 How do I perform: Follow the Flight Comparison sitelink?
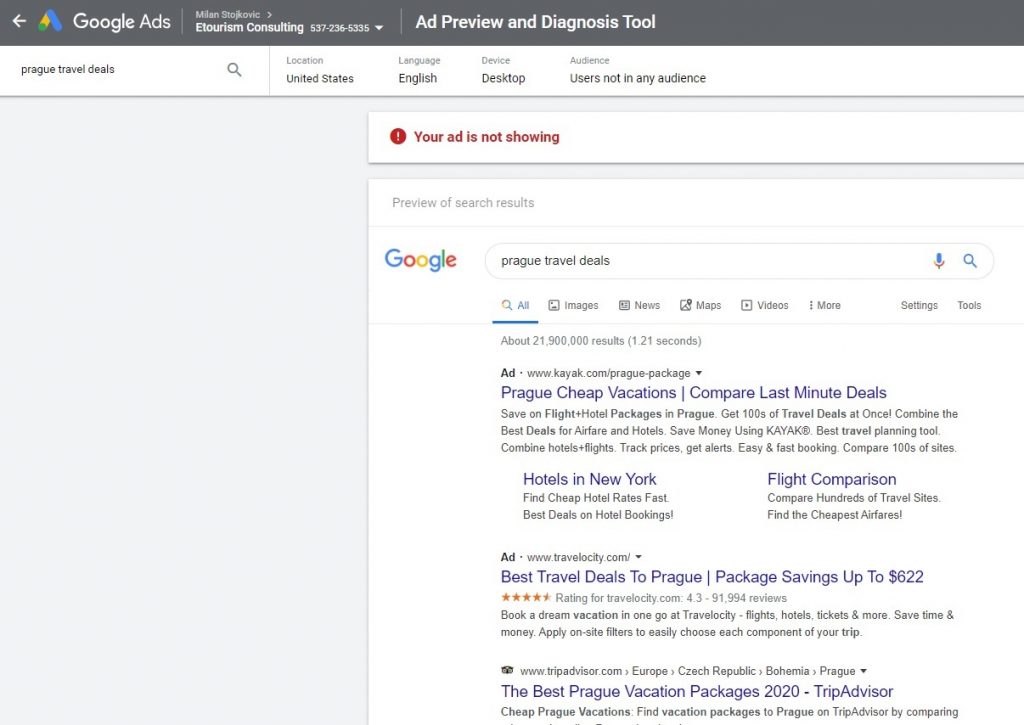point(831,479)
